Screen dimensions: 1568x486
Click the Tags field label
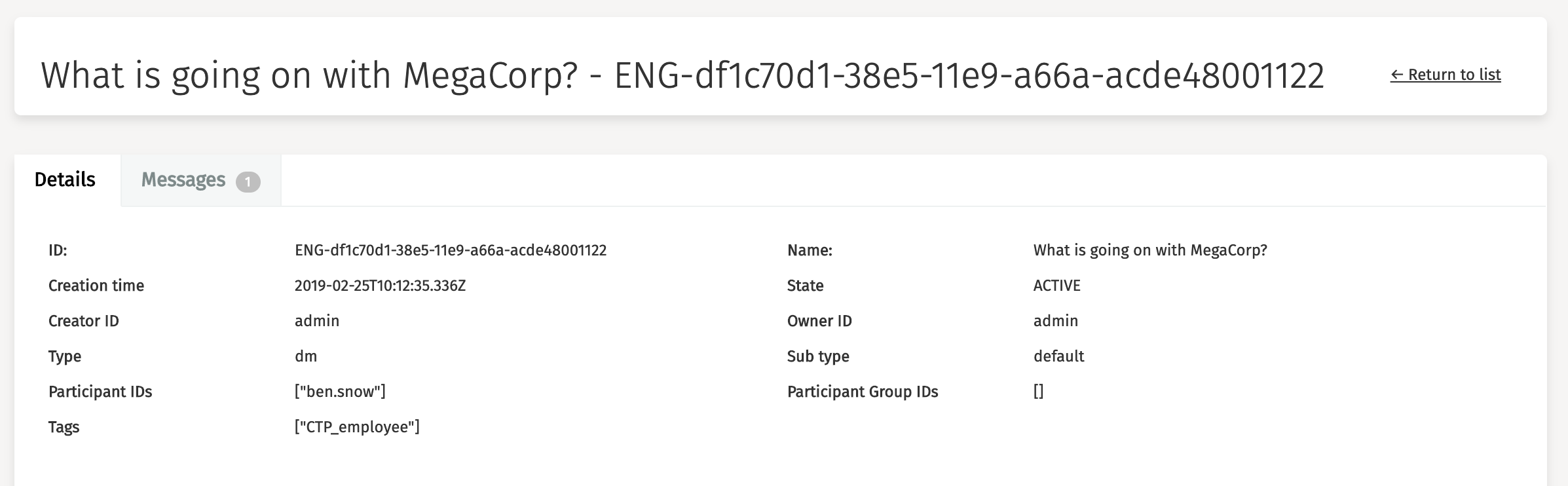coord(64,427)
